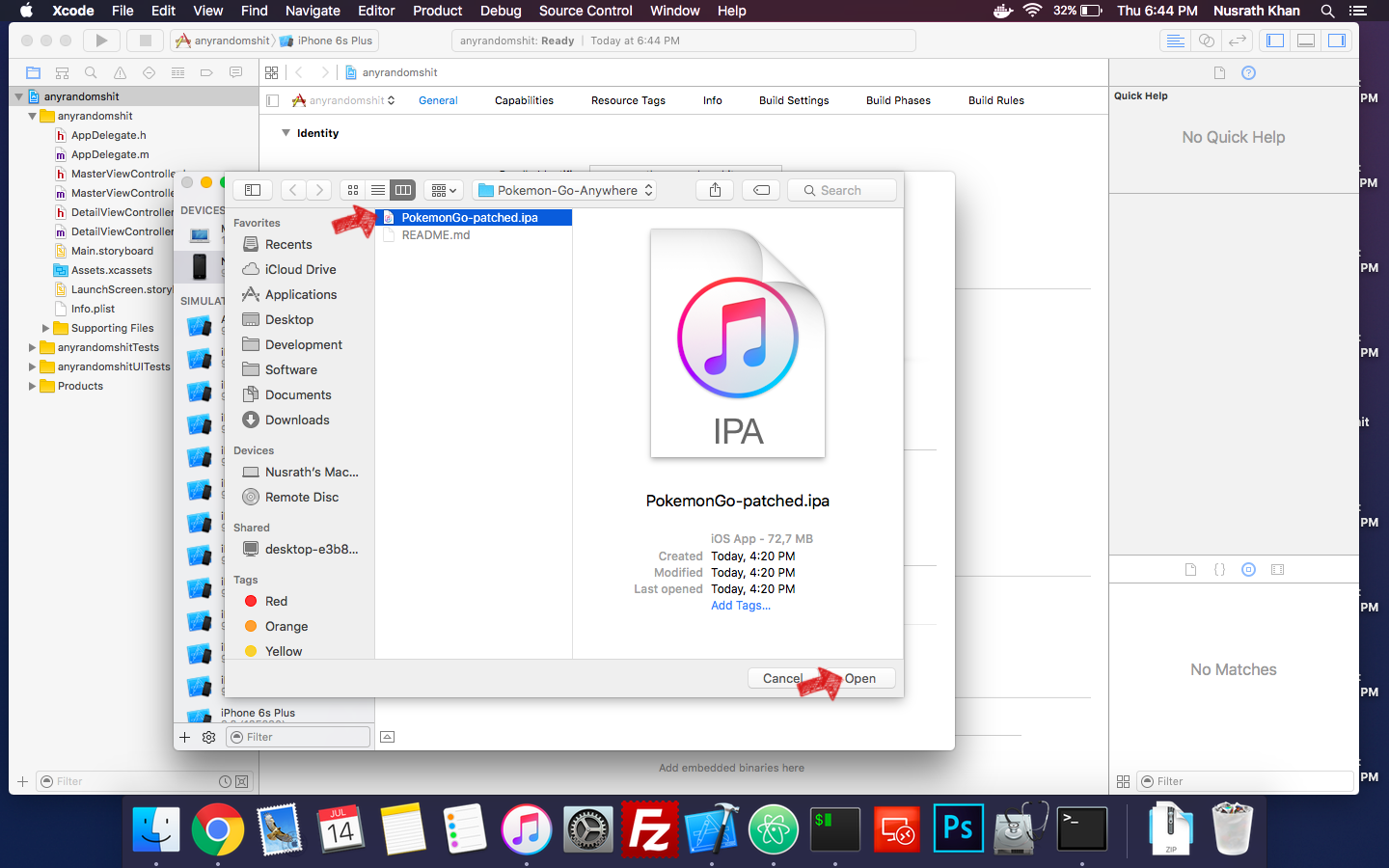Click the related items grid icon in jump bar
Screen dimensions: 1389x868
272,72
